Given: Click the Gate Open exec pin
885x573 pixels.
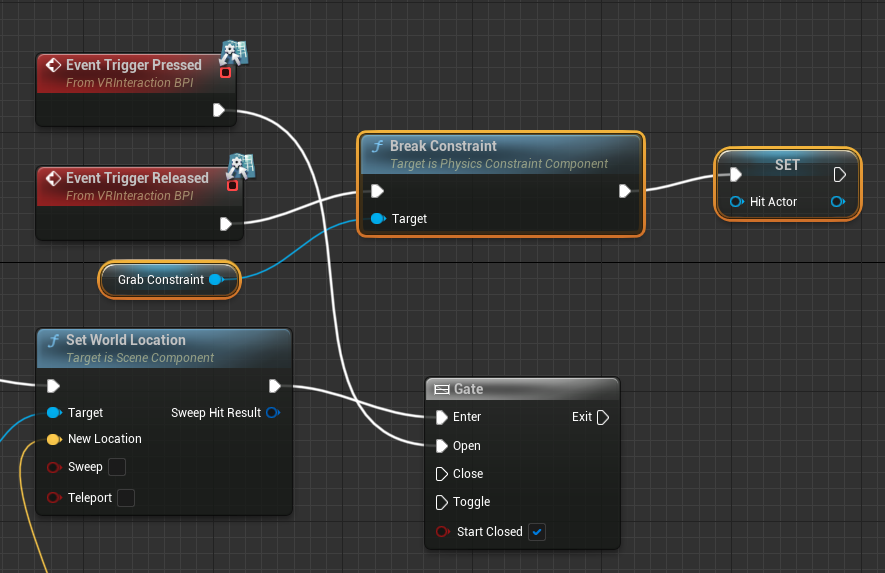Looking at the screenshot, I should pyautogui.click(x=442, y=446).
